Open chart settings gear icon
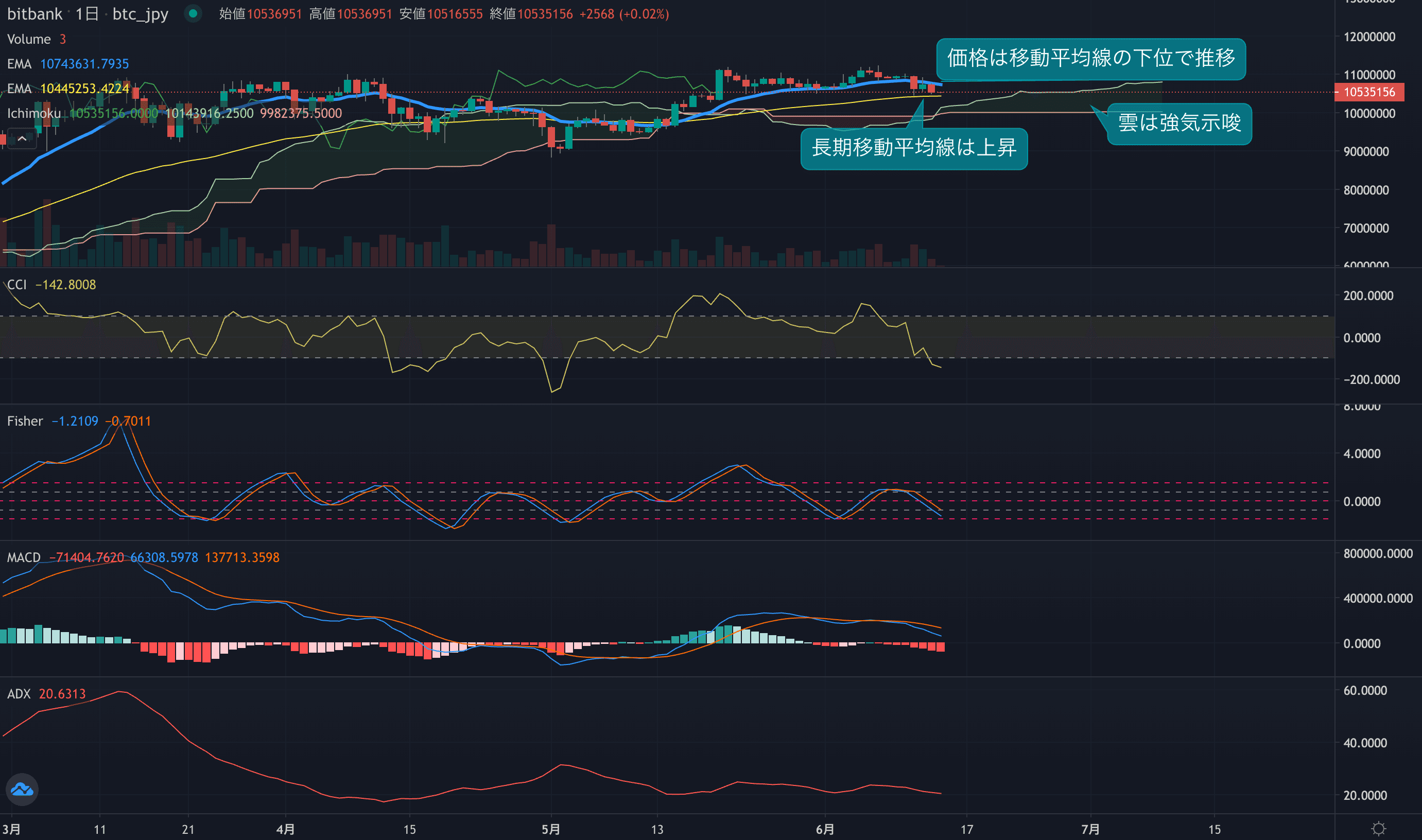The height and width of the screenshot is (840, 1422). 1379,829
